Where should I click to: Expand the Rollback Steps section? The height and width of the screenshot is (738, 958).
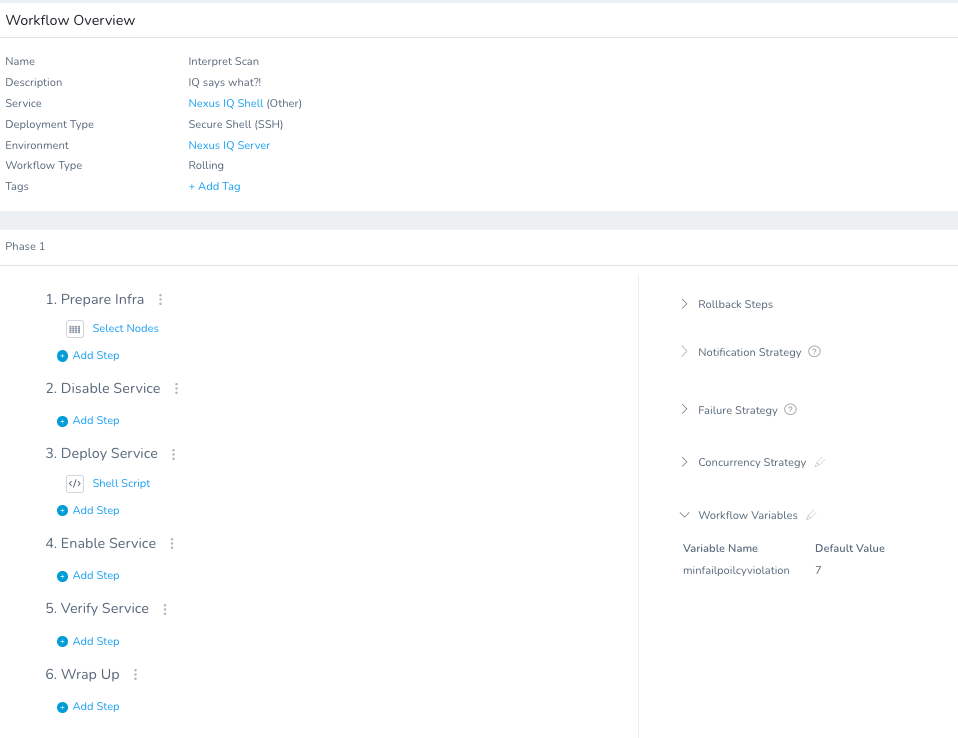[x=684, y=304]
